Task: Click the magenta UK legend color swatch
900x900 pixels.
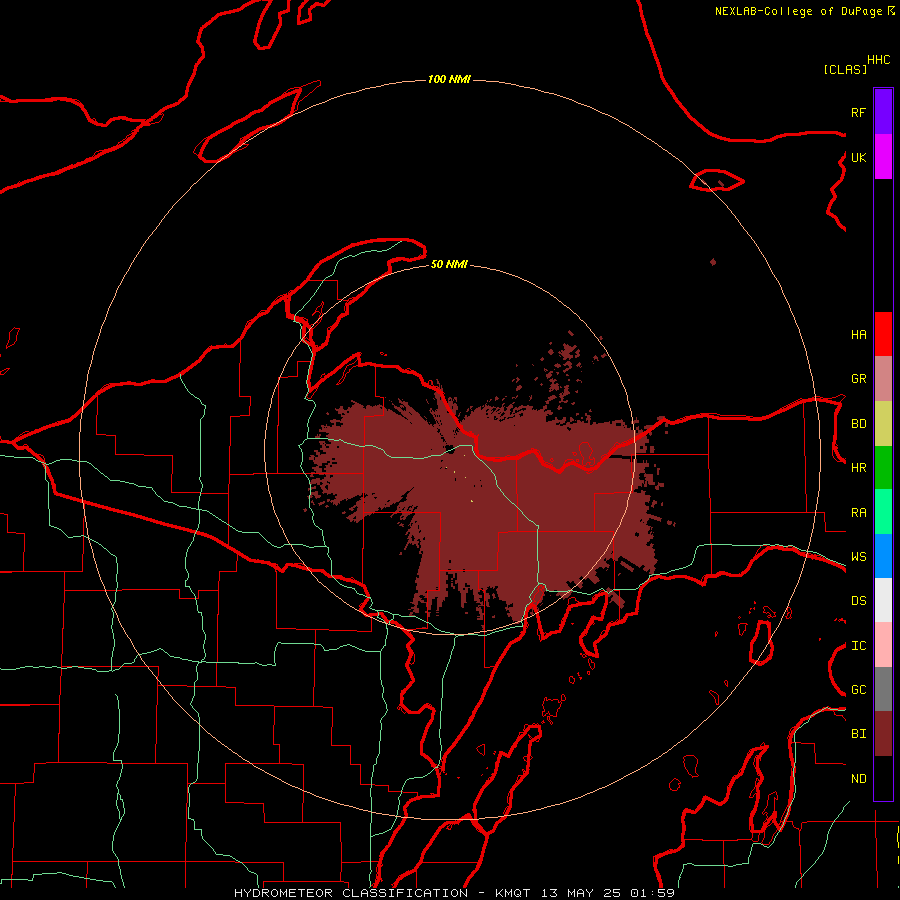Action: (x=883, y=156)
